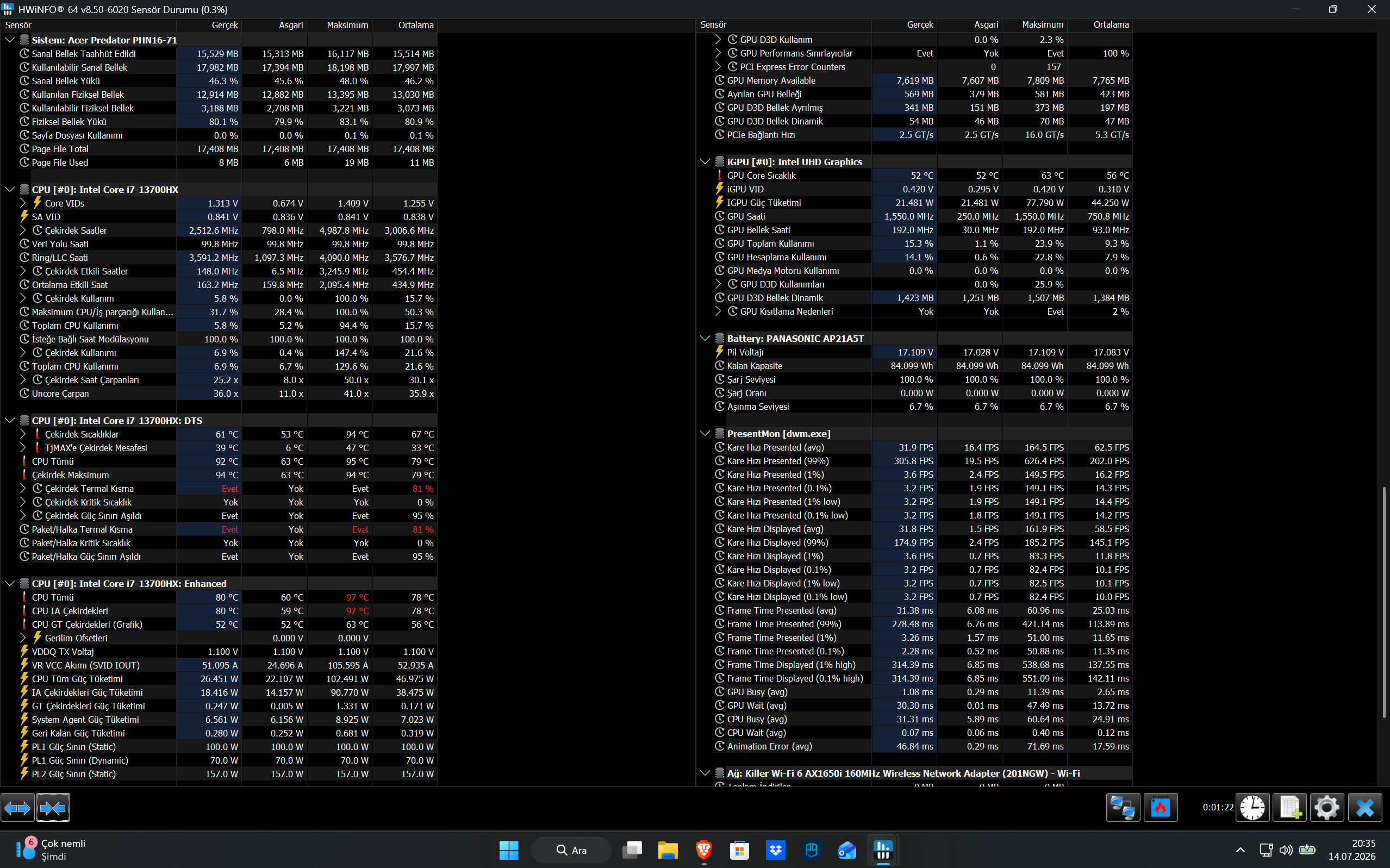
Task: Open Task View from the taskbar
Action: click(632, 850)
